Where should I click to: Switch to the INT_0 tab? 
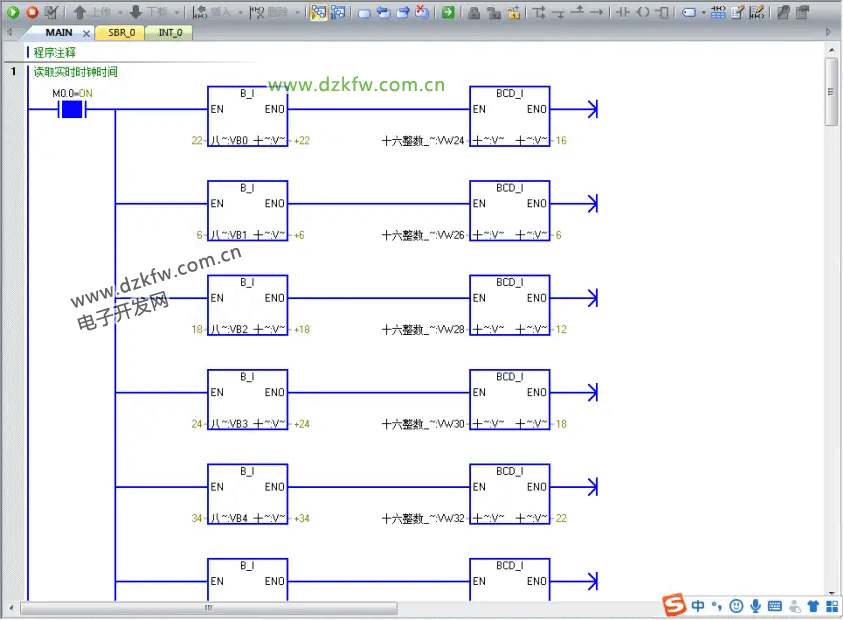(x=170, y=32)
